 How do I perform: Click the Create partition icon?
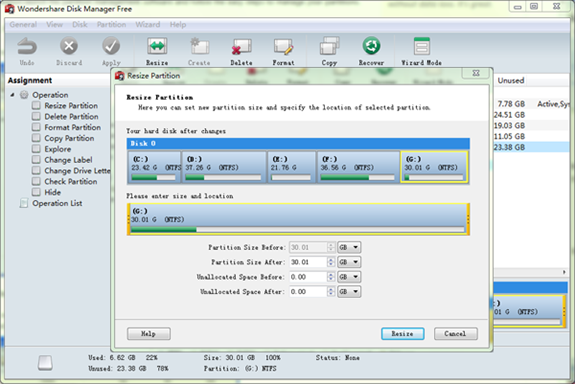[199, 47]
